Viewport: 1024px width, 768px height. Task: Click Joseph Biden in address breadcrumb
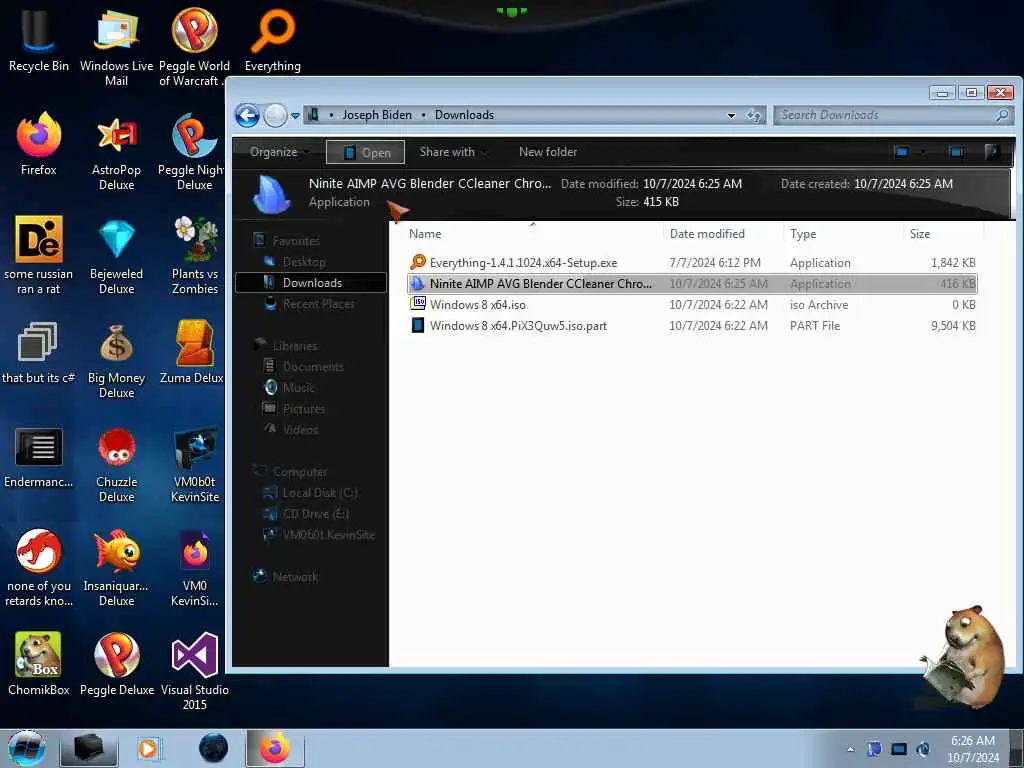pyautogui.click(x=377, y=115)
